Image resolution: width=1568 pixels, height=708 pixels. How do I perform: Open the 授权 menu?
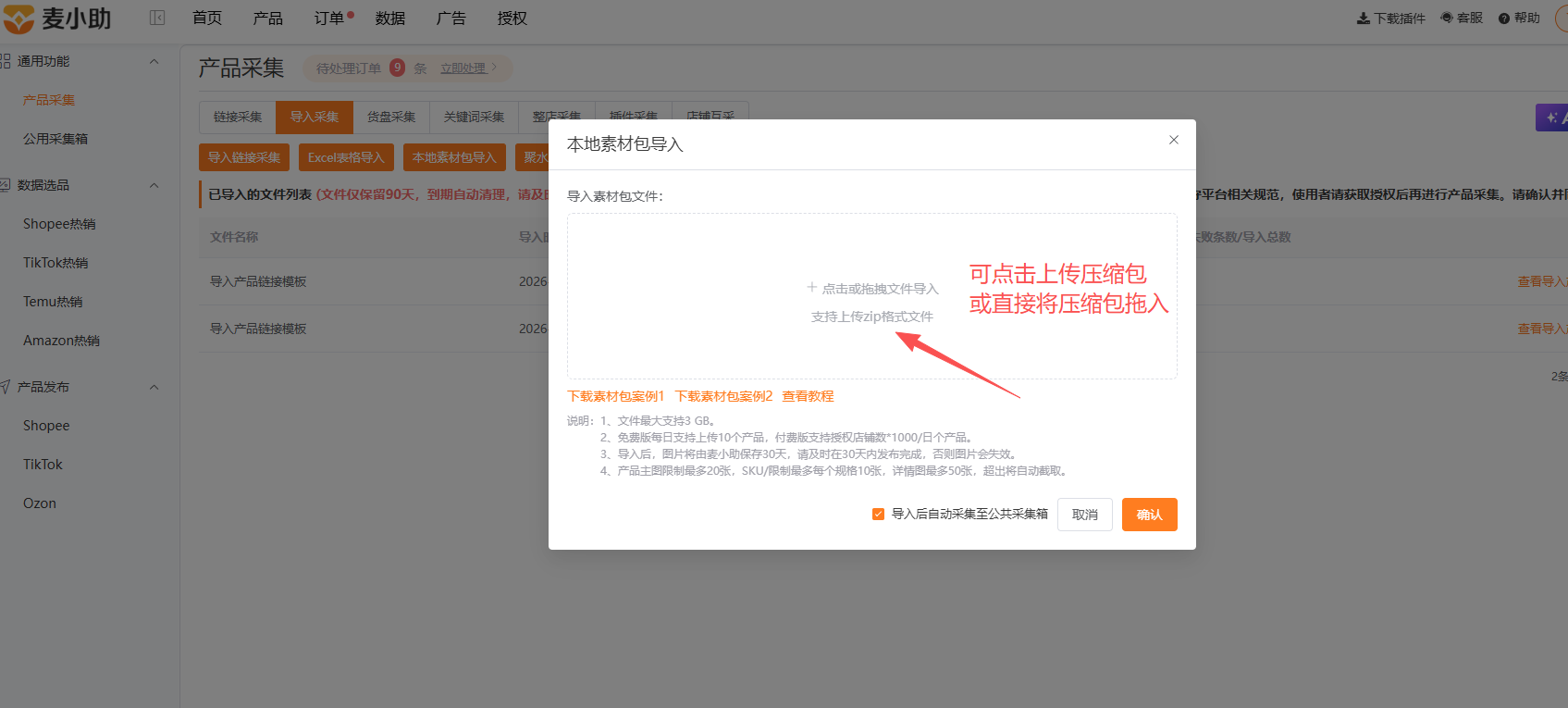(512, 19)
